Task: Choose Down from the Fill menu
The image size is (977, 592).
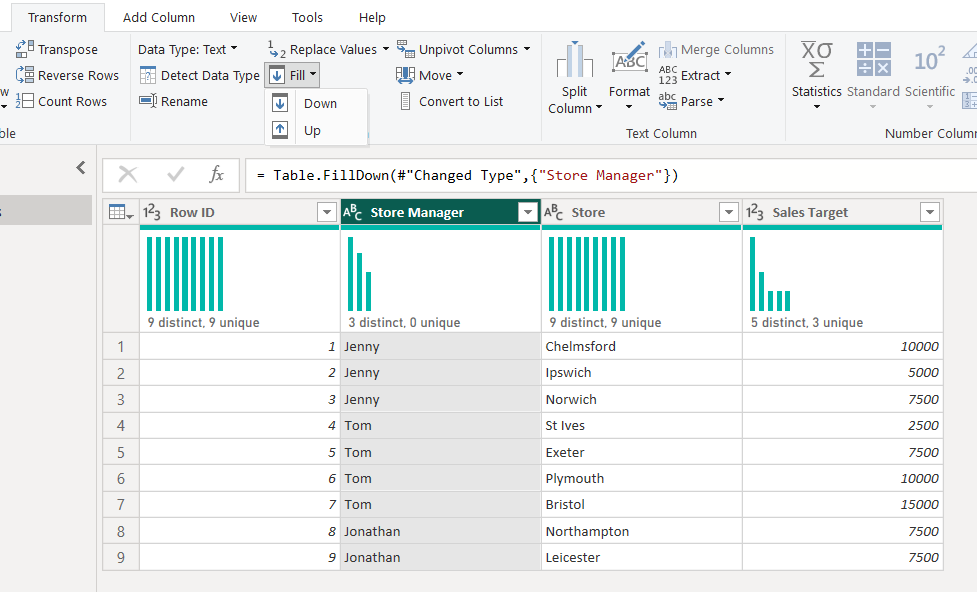Action: click(x=320, y=103)
